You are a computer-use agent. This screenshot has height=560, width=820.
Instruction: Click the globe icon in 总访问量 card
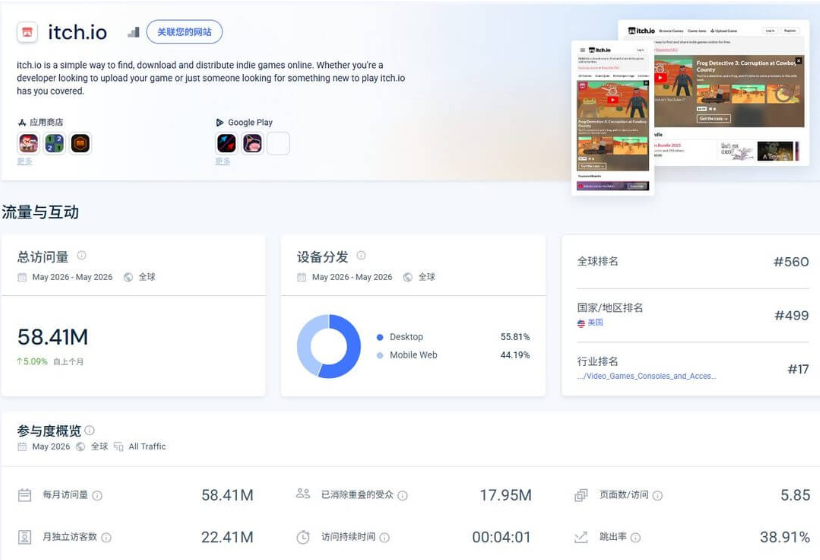click(128, 277)
